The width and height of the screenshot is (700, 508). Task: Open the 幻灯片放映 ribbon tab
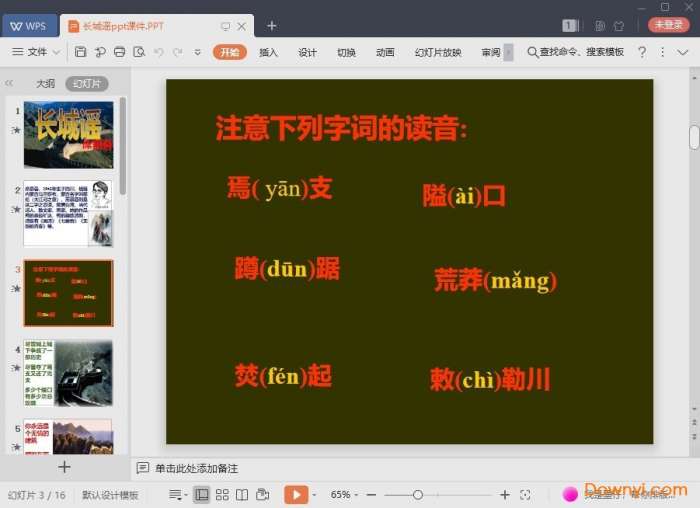438,52
